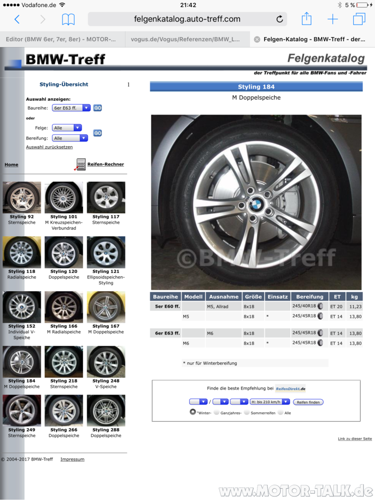Click the 5er E60 ff. table cell
Image resolution: width=375 pixels, height=500 pixels.
click(x=166, y=306)
